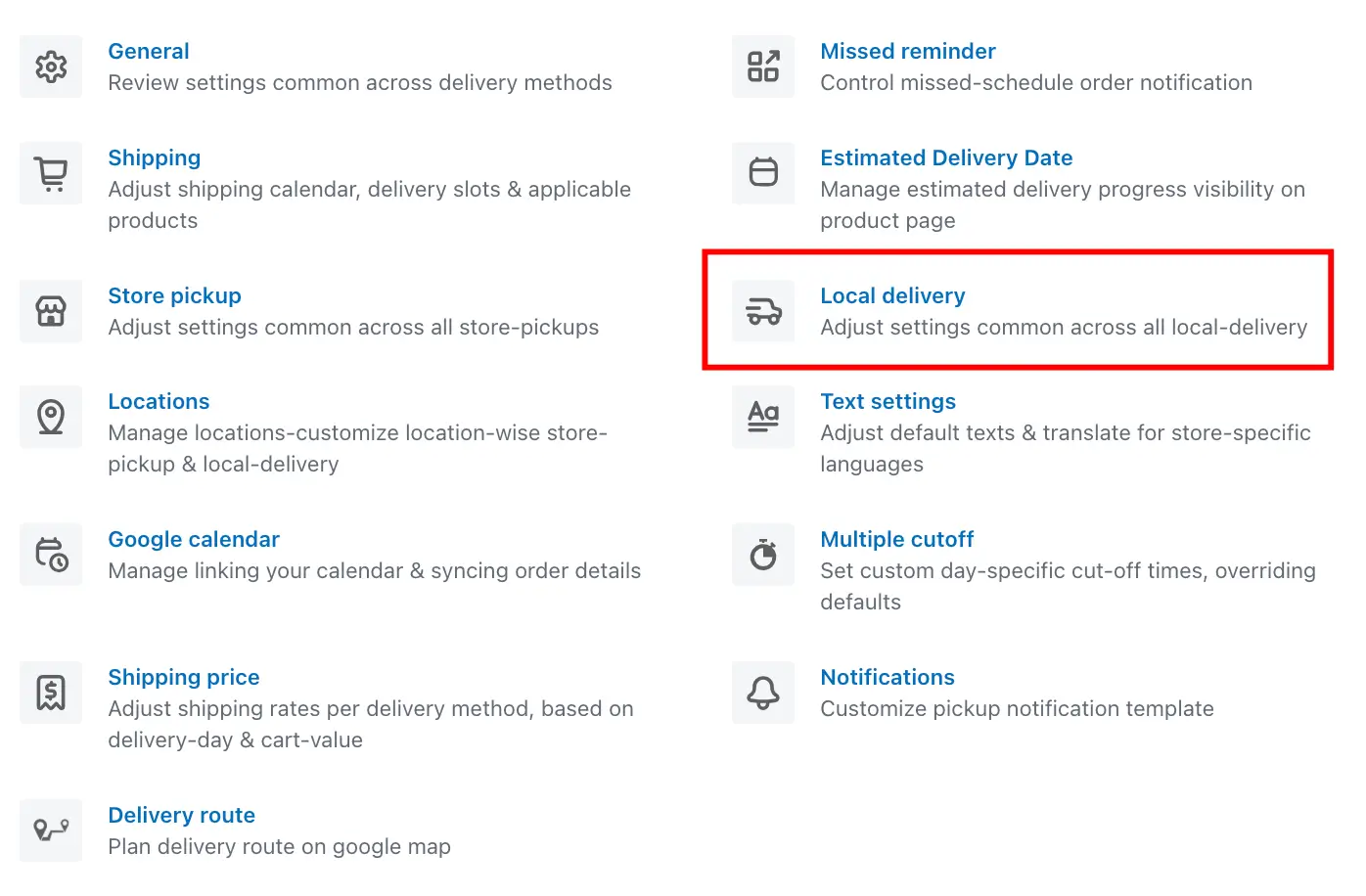Select the Multiple cutoff link
1366x896 pixels.
(x=897, y=539)
